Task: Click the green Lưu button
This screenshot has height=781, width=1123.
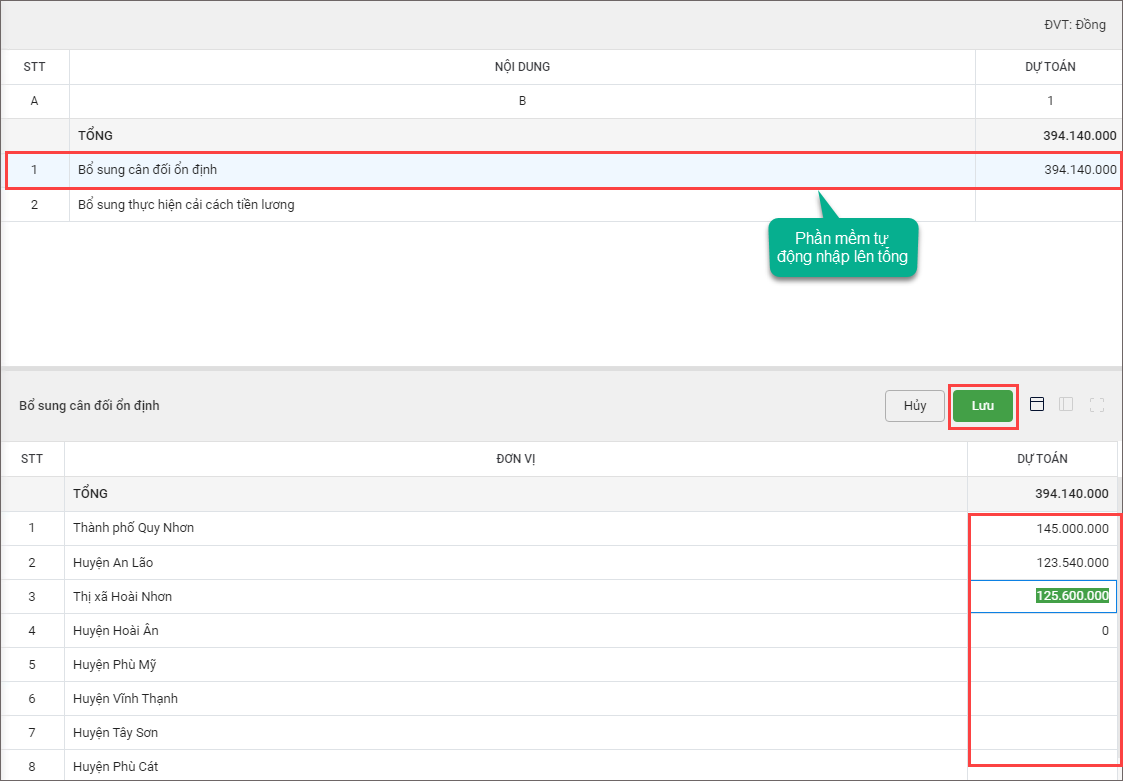Action: pos(983,406)
